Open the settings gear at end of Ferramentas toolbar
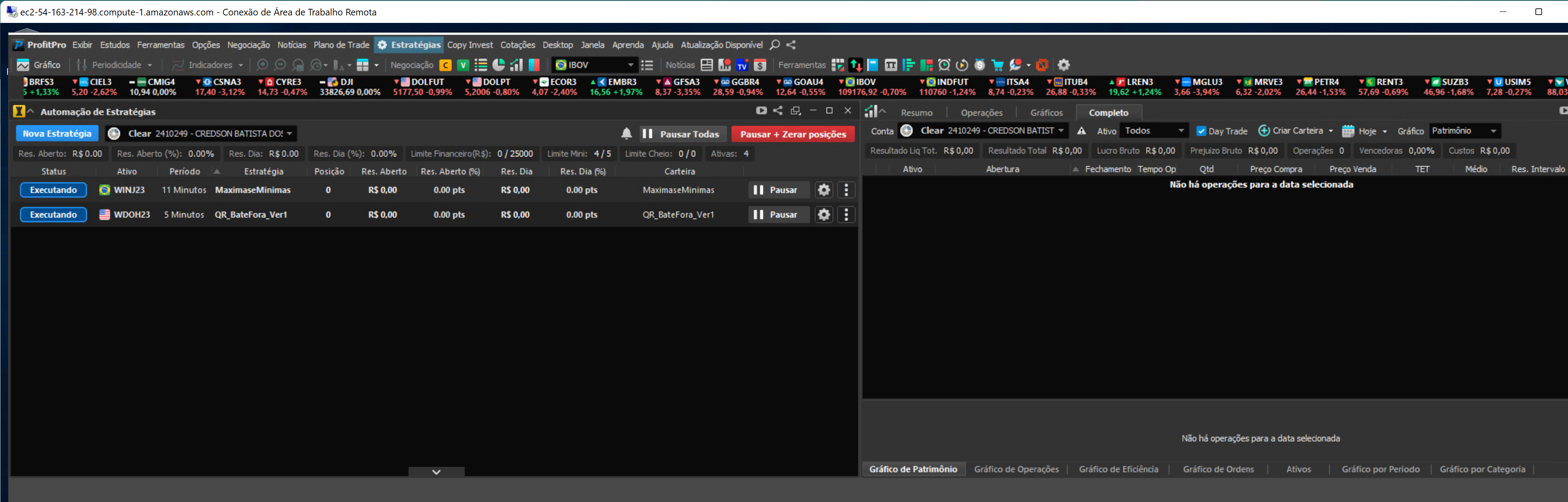1568x502 pixels. (1064, 65)
